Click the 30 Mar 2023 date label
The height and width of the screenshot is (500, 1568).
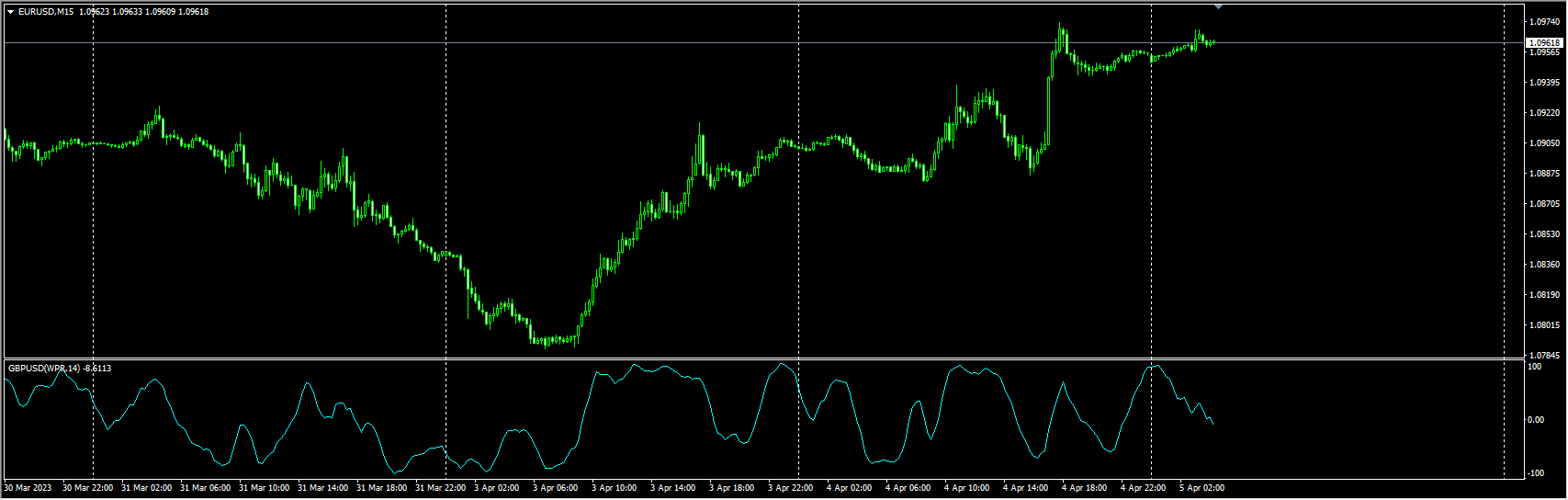[x=28, y=488]
